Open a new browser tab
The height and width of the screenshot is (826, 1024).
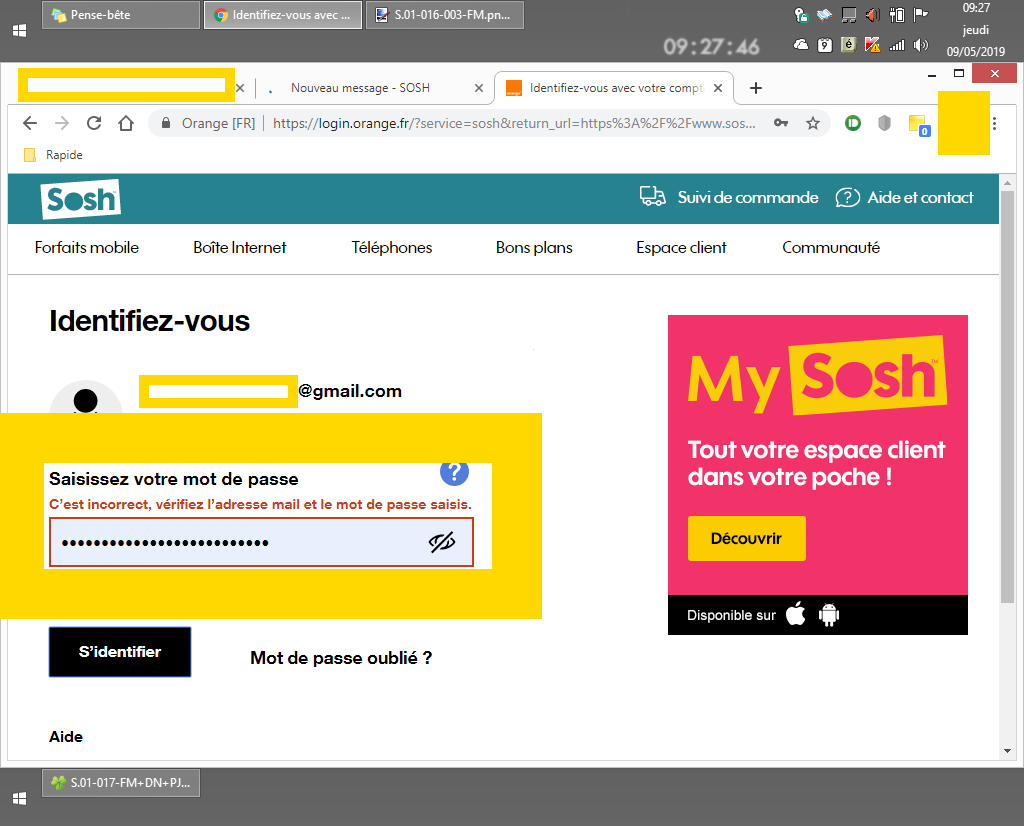click(756, 87)
